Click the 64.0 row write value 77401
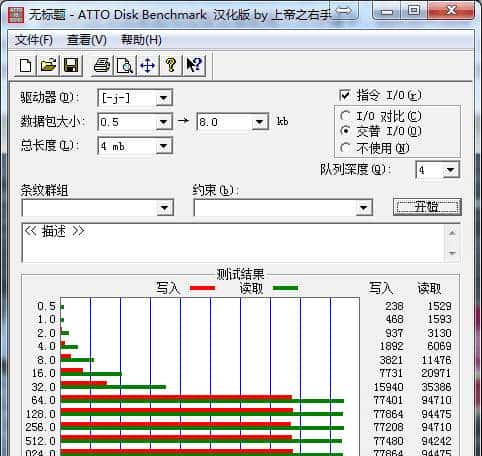 coord(388,400)
